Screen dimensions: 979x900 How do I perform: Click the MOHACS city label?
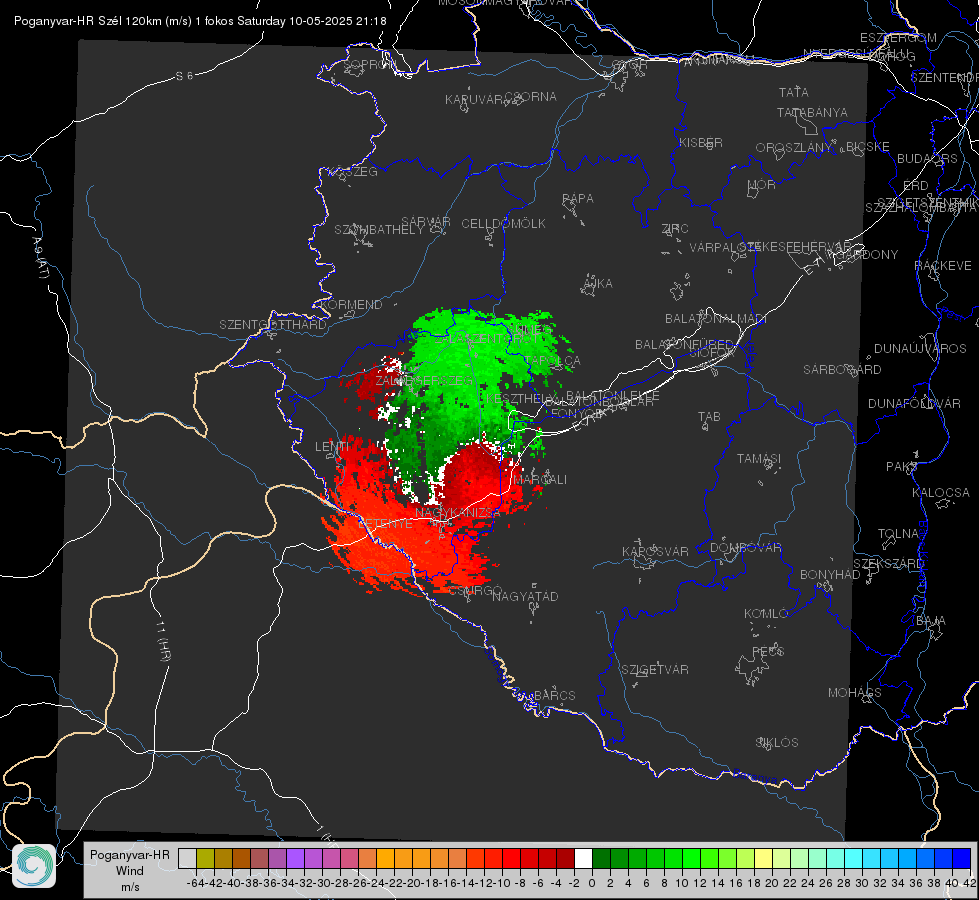[855, 693]
